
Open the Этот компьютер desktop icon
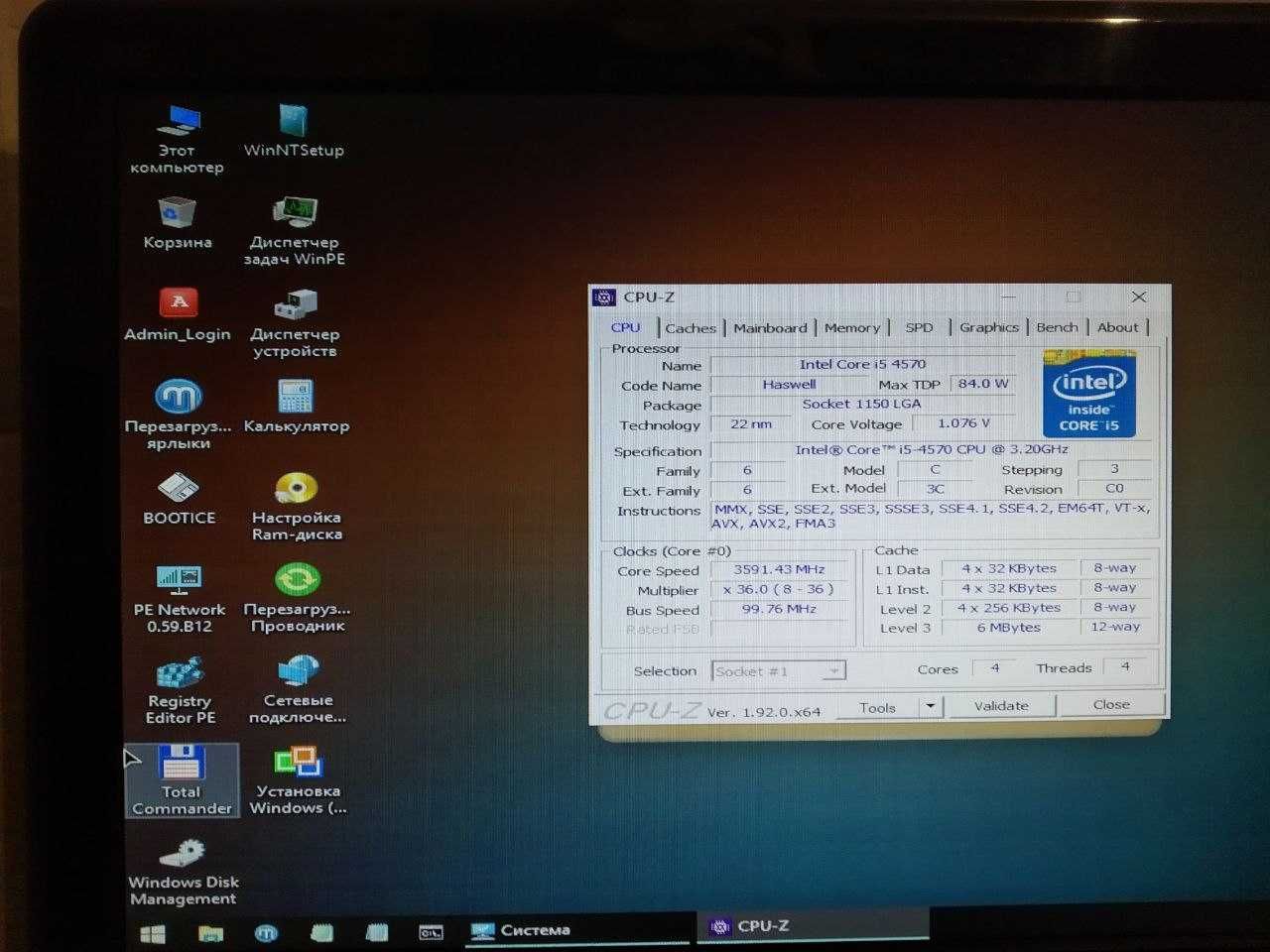tap(177, 139)
